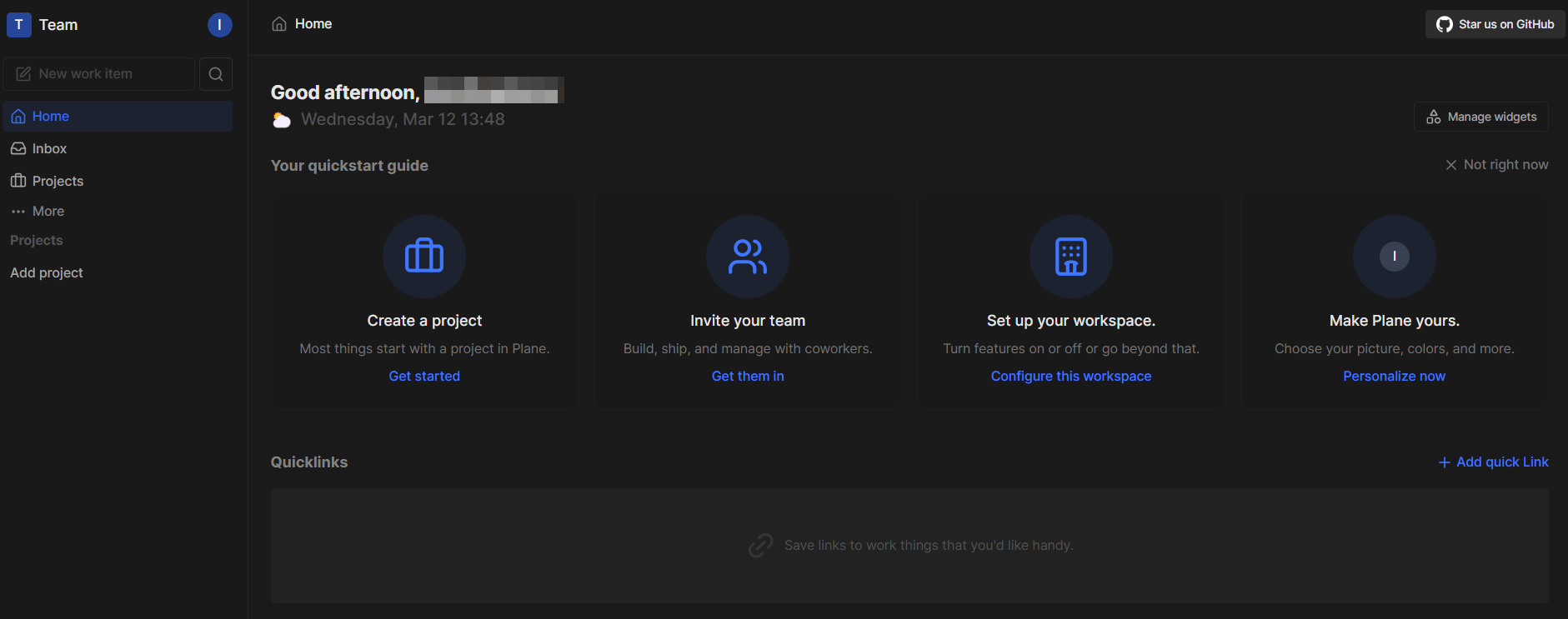This screenshot has height=619, width=1568.
Task: Click Configure this workspace link
Action: point(1070,377)
